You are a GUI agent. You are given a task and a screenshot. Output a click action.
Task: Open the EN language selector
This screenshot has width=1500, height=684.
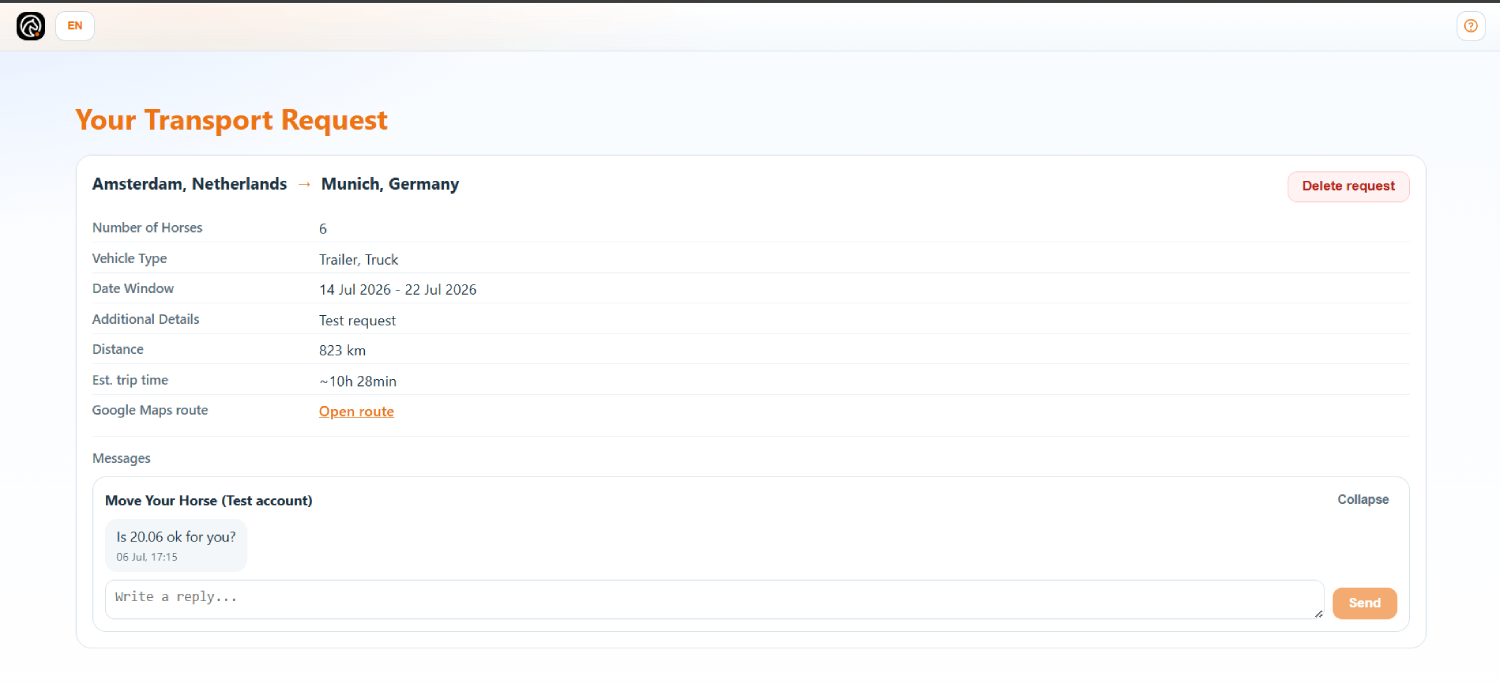[75, 26]
